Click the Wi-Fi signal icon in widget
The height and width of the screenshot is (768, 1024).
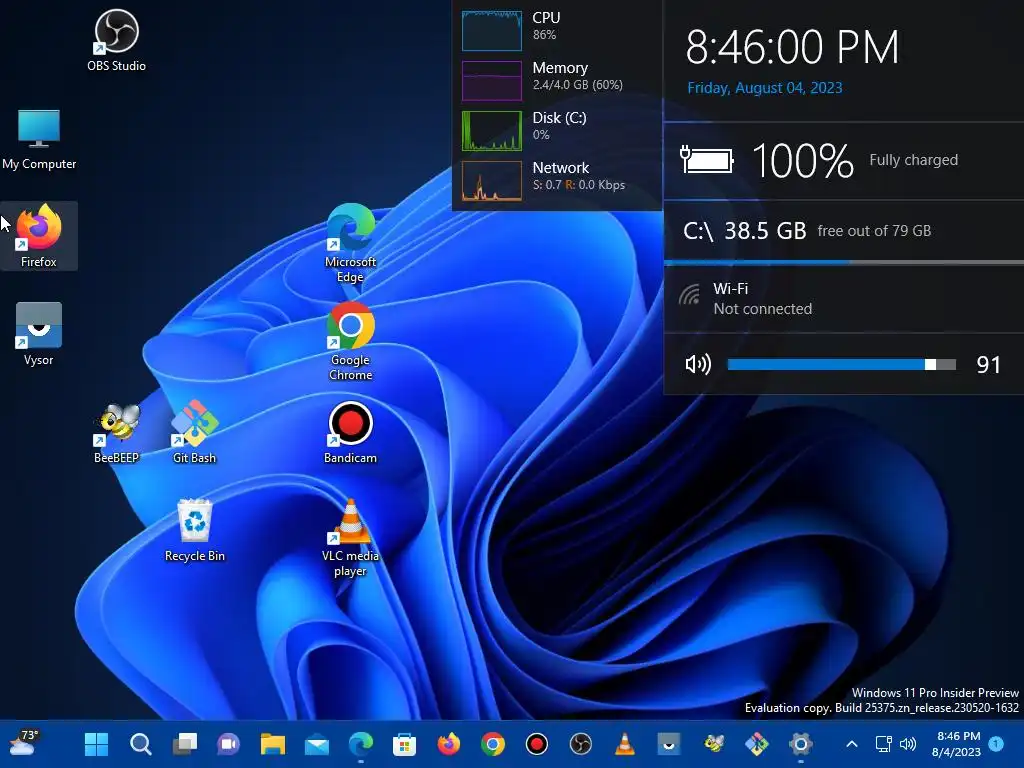pos(689,295)
